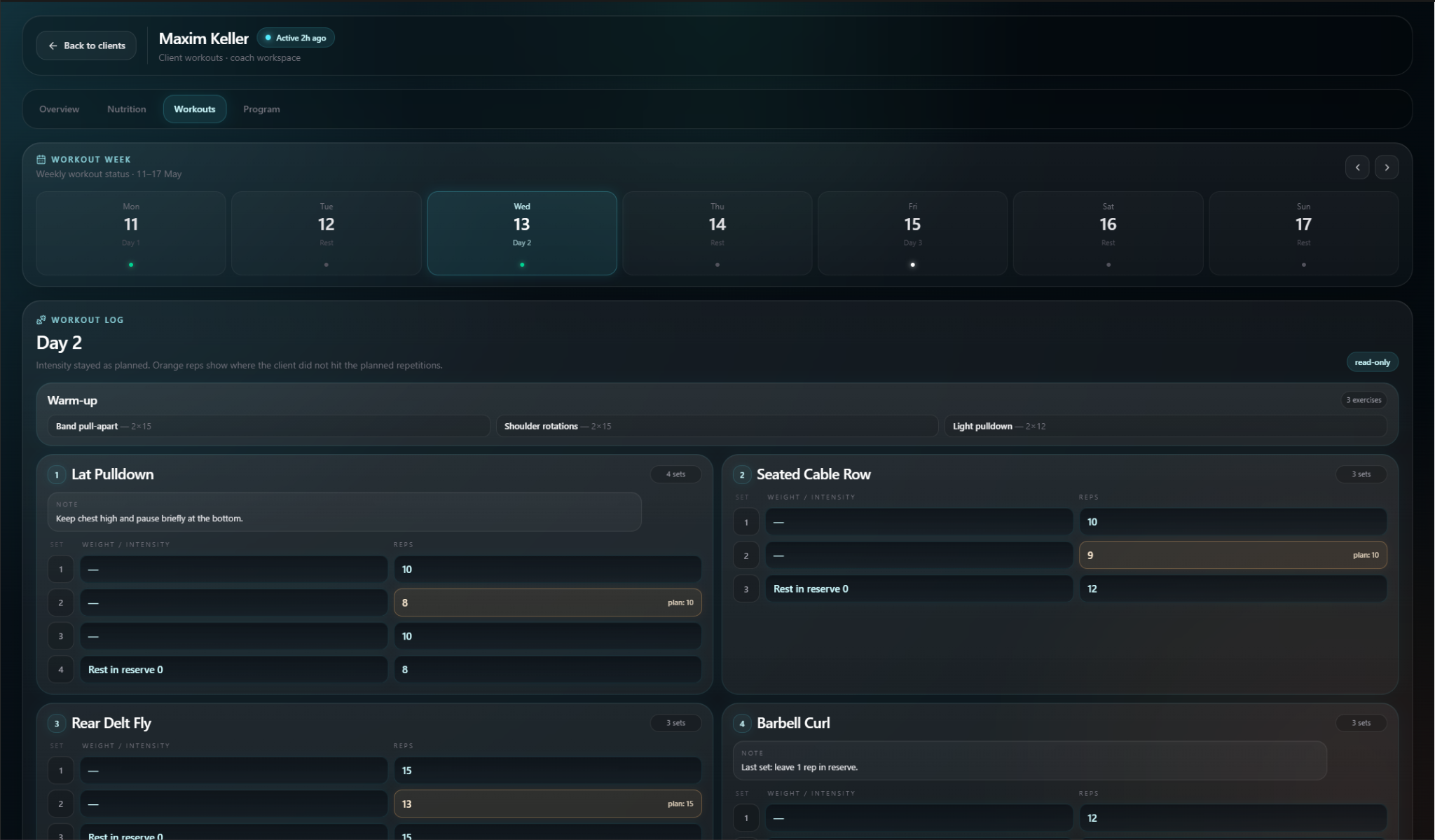Viewport: 1435px width, 840px height.
Task: Select Monday 11 day card
Action: coord(131,233)
